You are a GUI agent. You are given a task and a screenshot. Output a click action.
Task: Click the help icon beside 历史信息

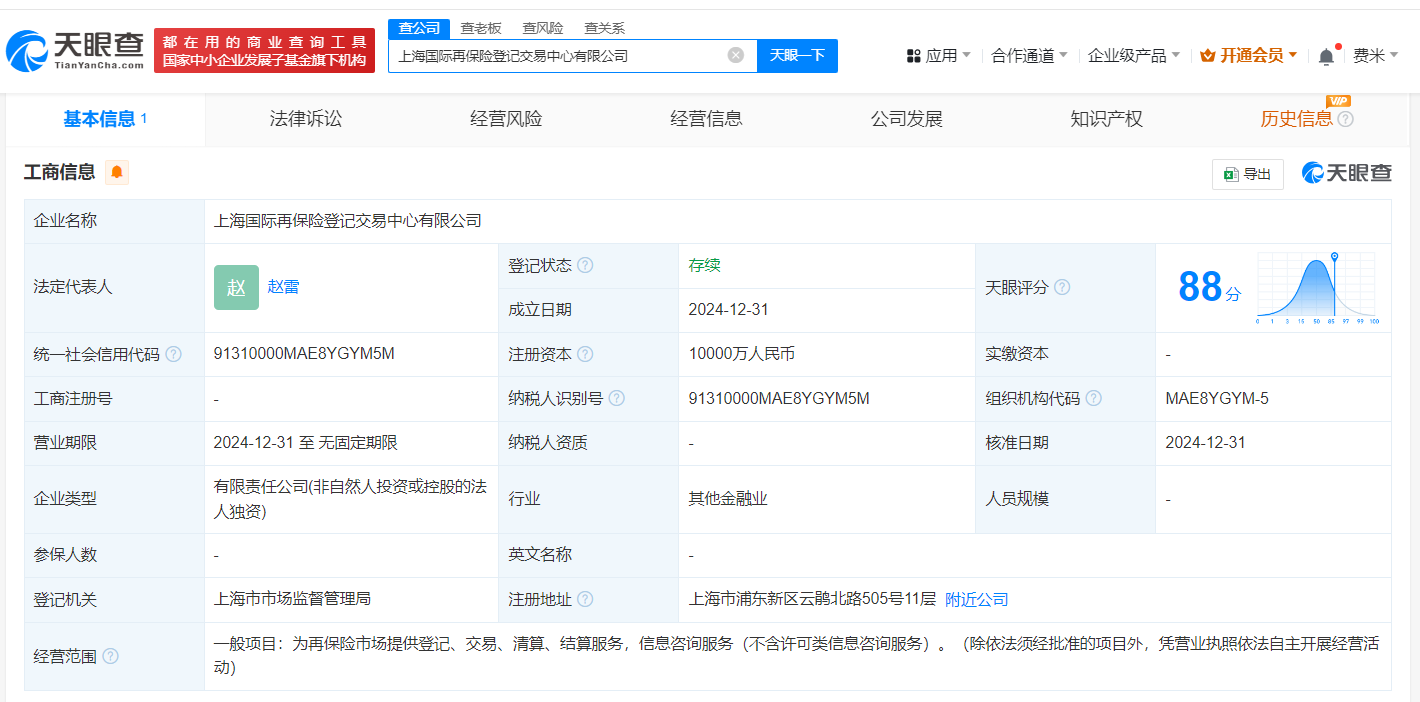(1346, 120)
